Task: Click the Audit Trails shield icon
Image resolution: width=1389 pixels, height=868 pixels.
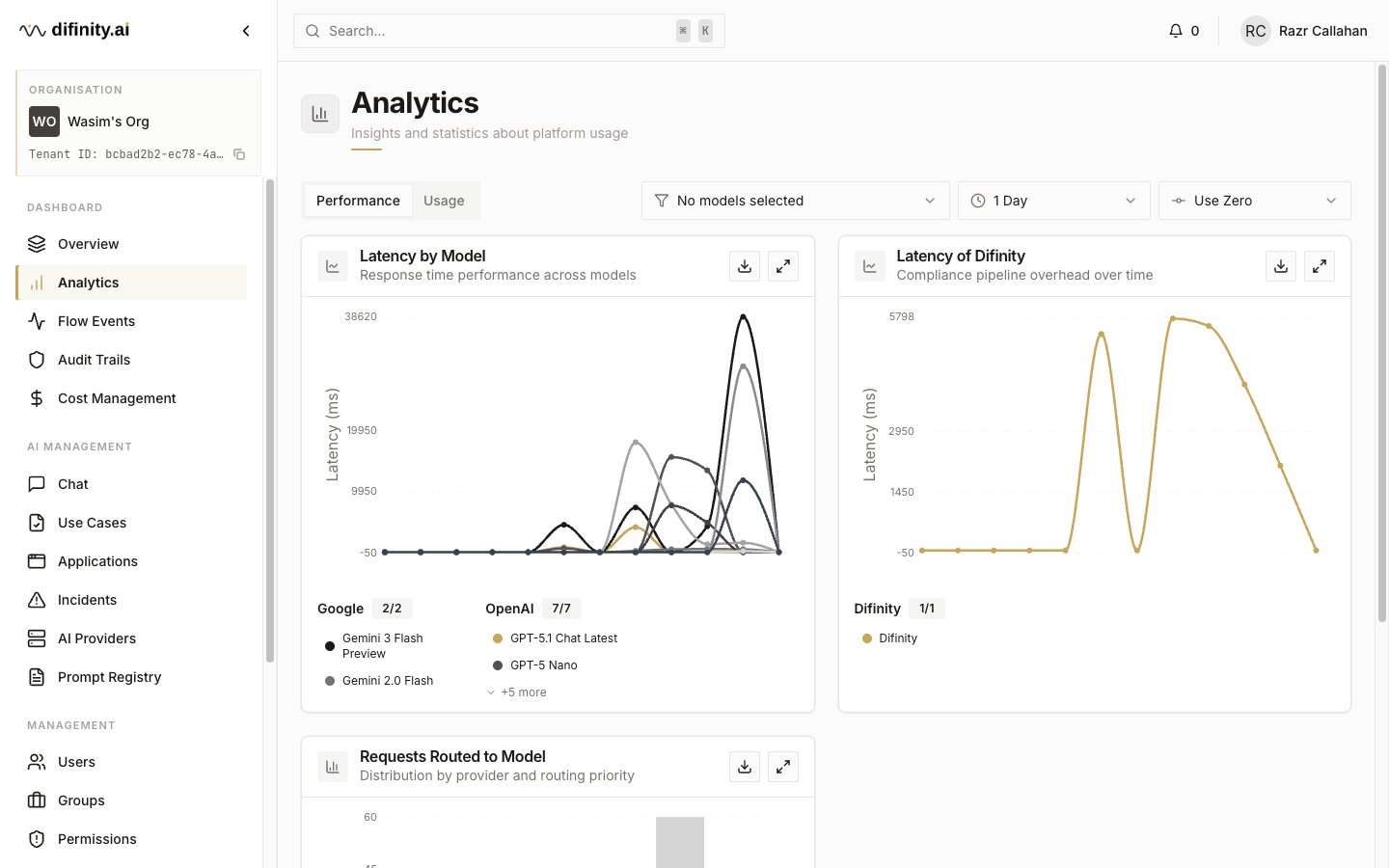Action: [37, 360]
